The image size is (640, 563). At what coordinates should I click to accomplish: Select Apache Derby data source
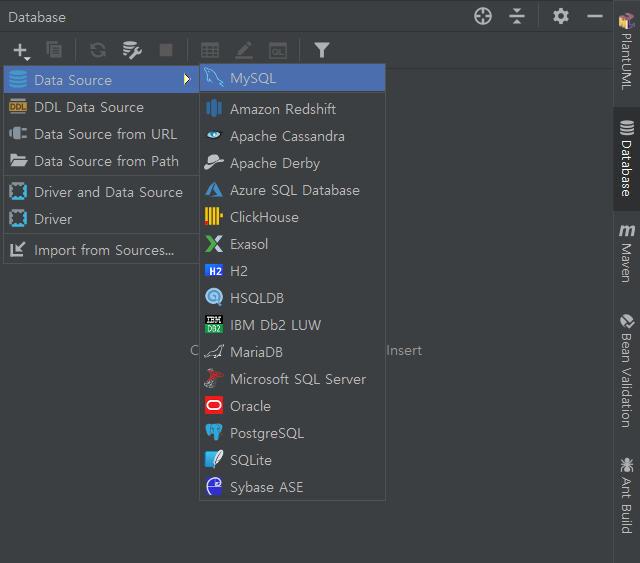292,163
